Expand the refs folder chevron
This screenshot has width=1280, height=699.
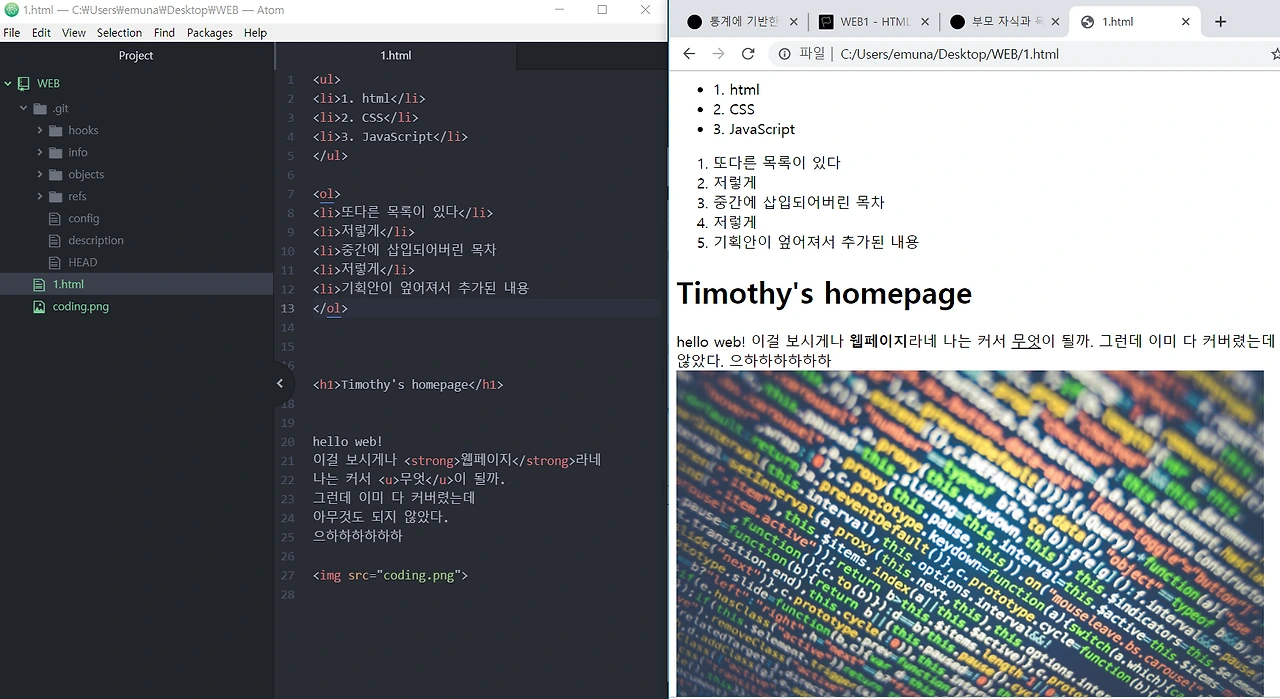coord(40,196)
